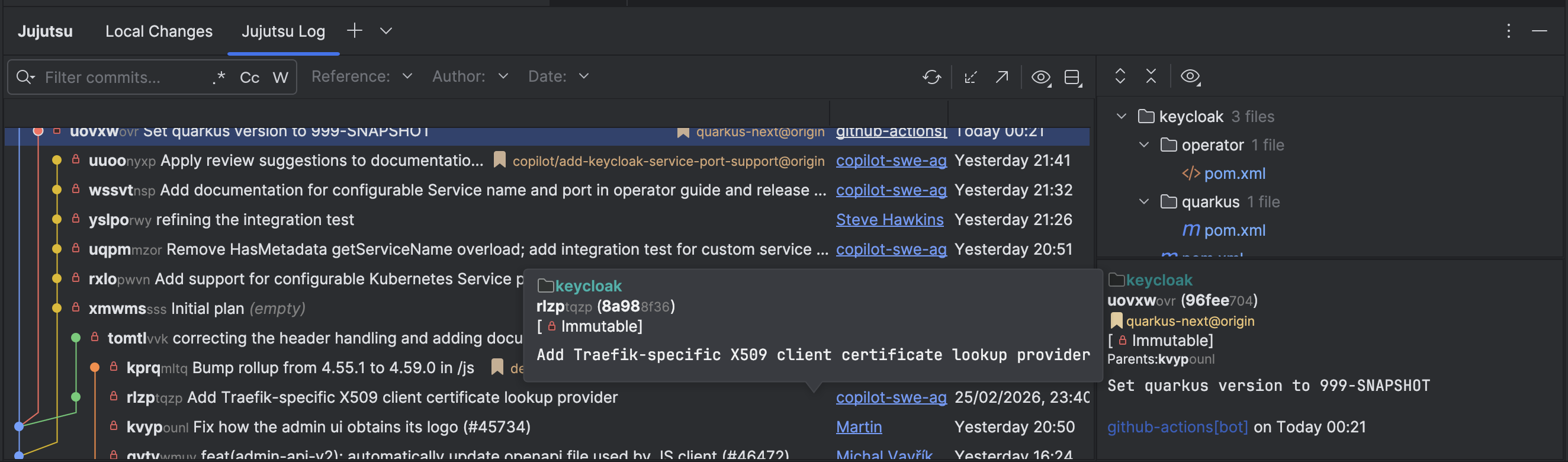Screen dimensions: 1568x462
Task: Select the Jujutsu tool window title
Action: 45,31
